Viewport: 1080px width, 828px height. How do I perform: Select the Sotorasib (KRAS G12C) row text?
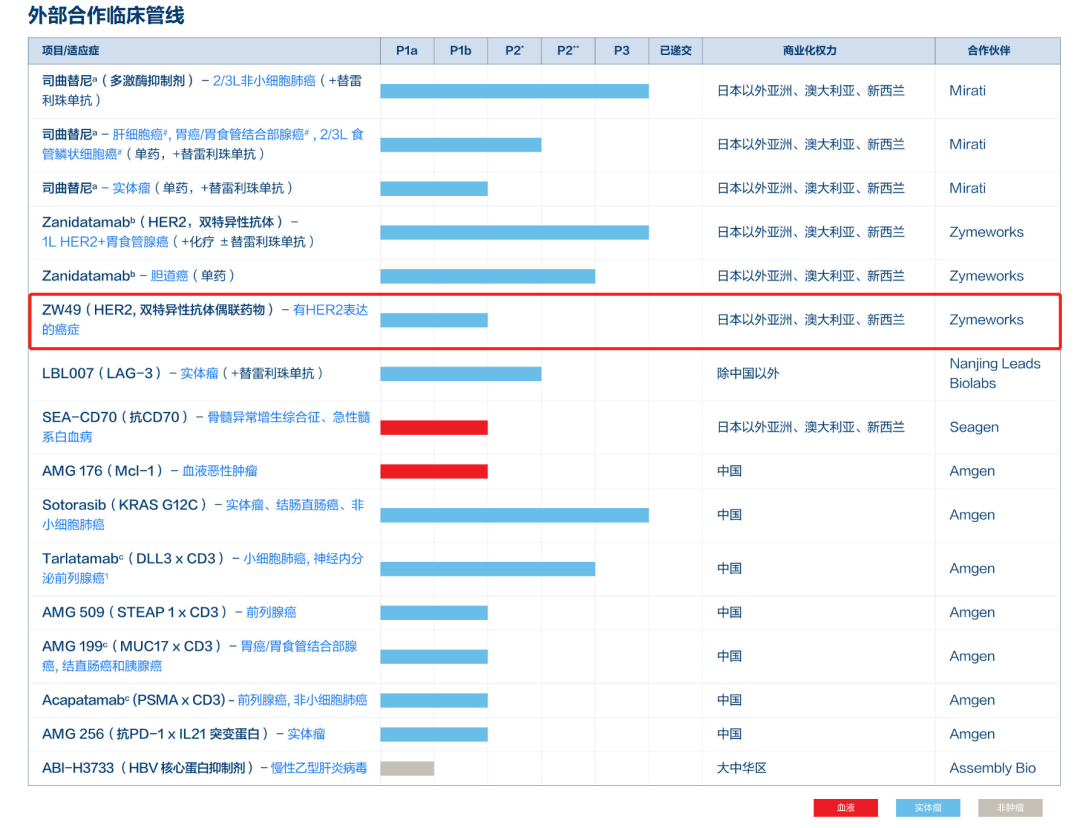pos(202,515)
